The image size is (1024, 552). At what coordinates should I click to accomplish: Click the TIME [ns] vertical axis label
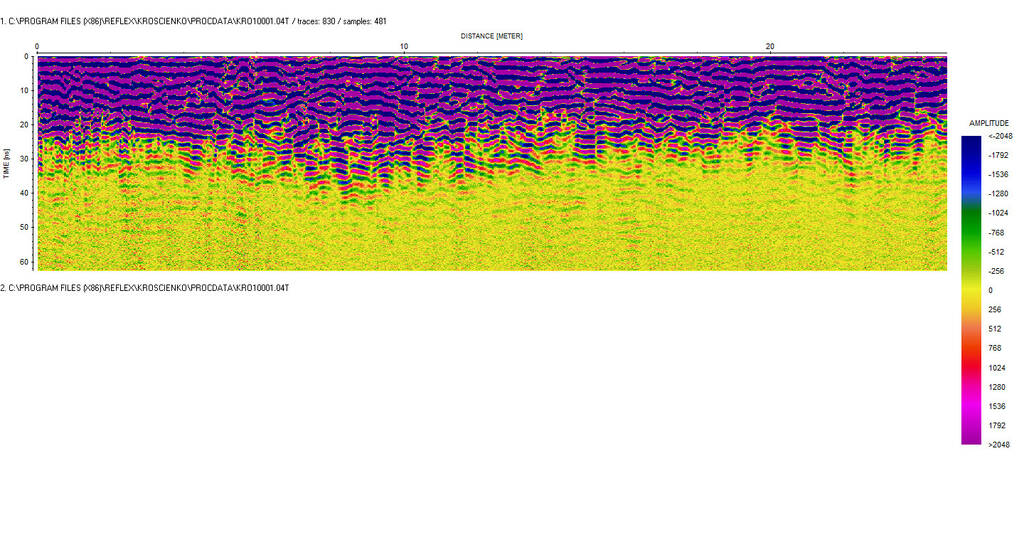(7, 163)
